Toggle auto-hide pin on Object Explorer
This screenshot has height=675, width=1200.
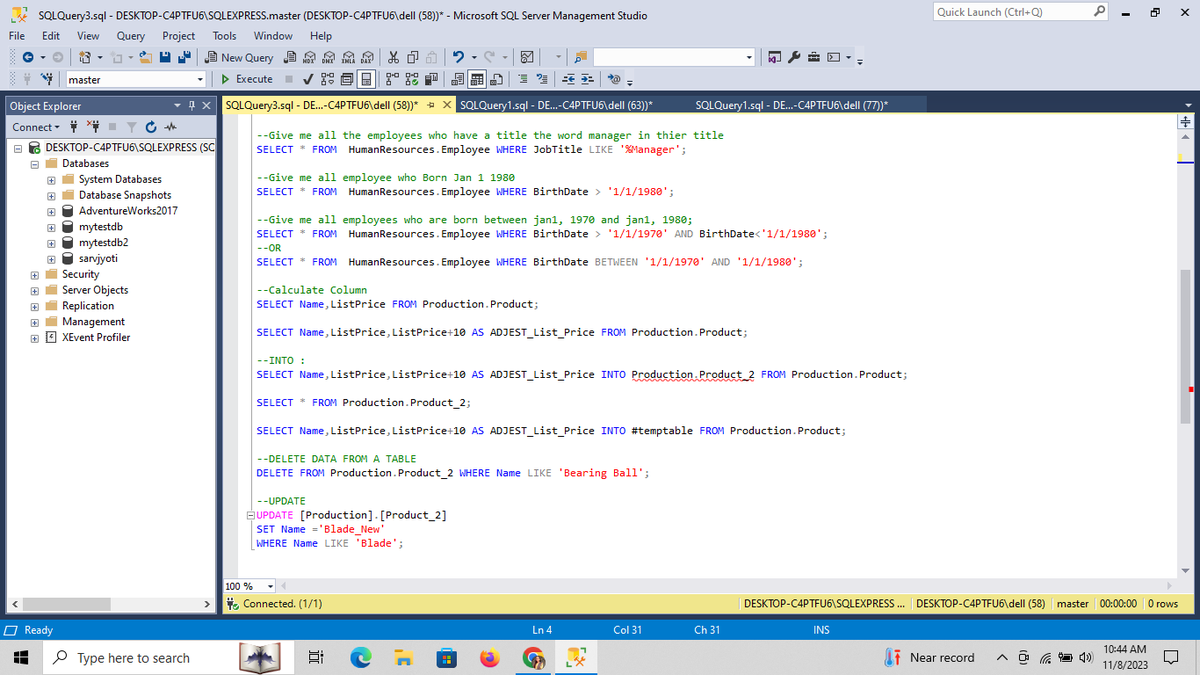coord(191,105)
